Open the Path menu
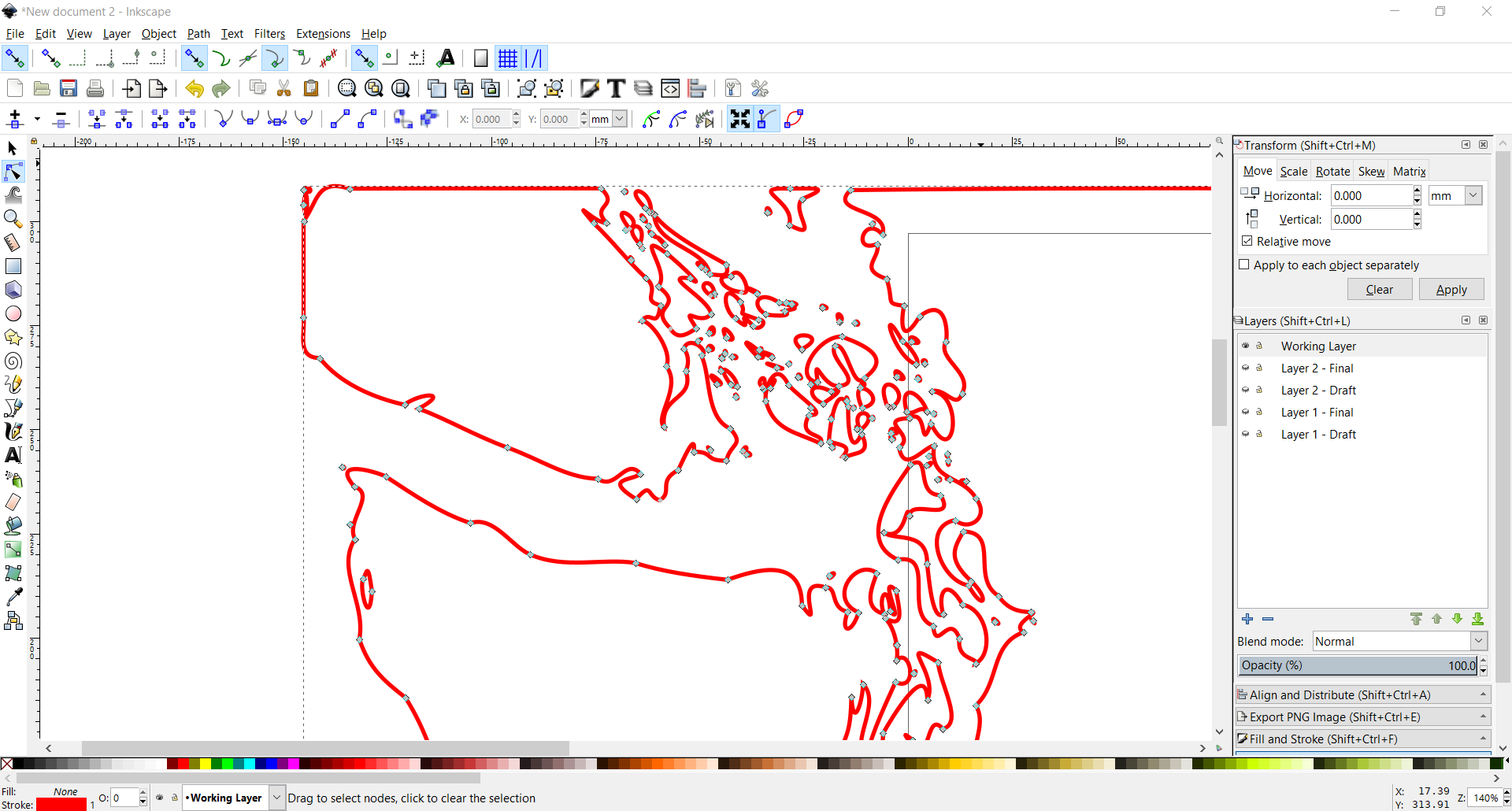 (x=198, y=34)
